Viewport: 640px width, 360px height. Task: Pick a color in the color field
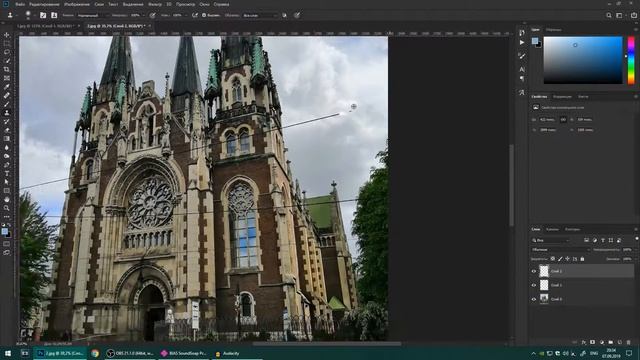(583, 60)
